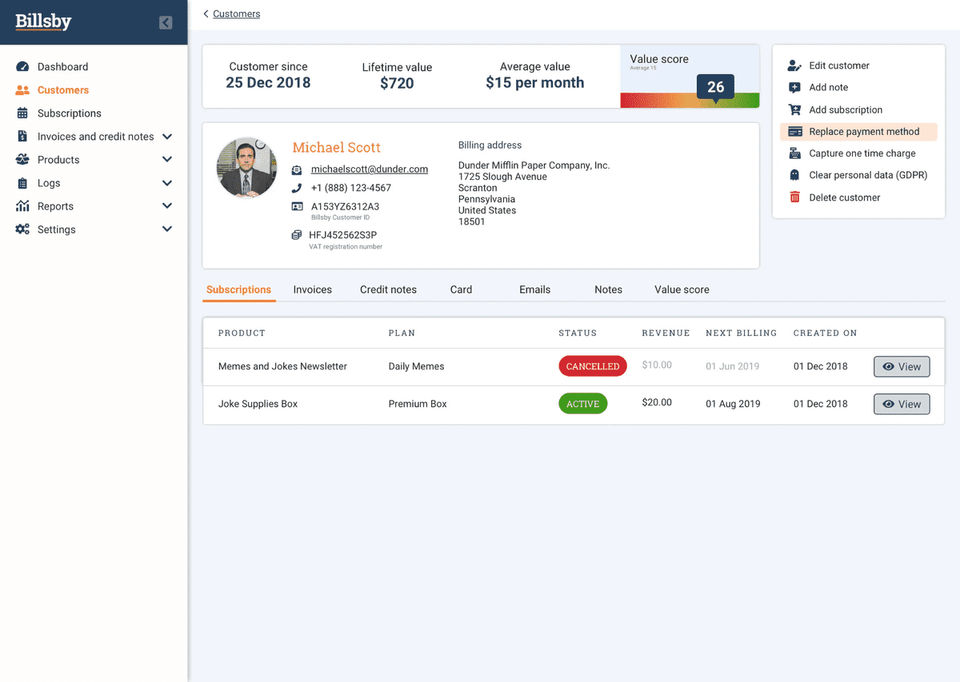Image resolution: width=960 pixels, height=682 pixels.
Task: Expand the Settings menu chevron
Action: coord(167,229)
